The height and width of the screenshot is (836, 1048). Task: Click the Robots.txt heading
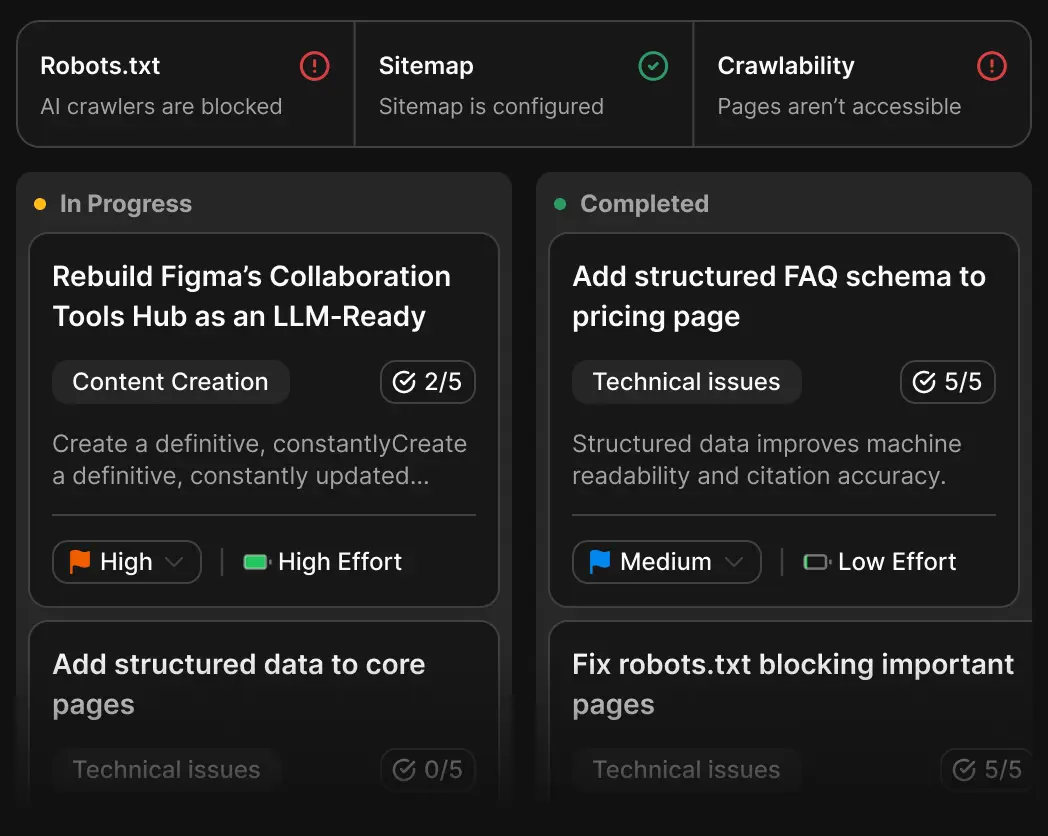pos(100,65)
